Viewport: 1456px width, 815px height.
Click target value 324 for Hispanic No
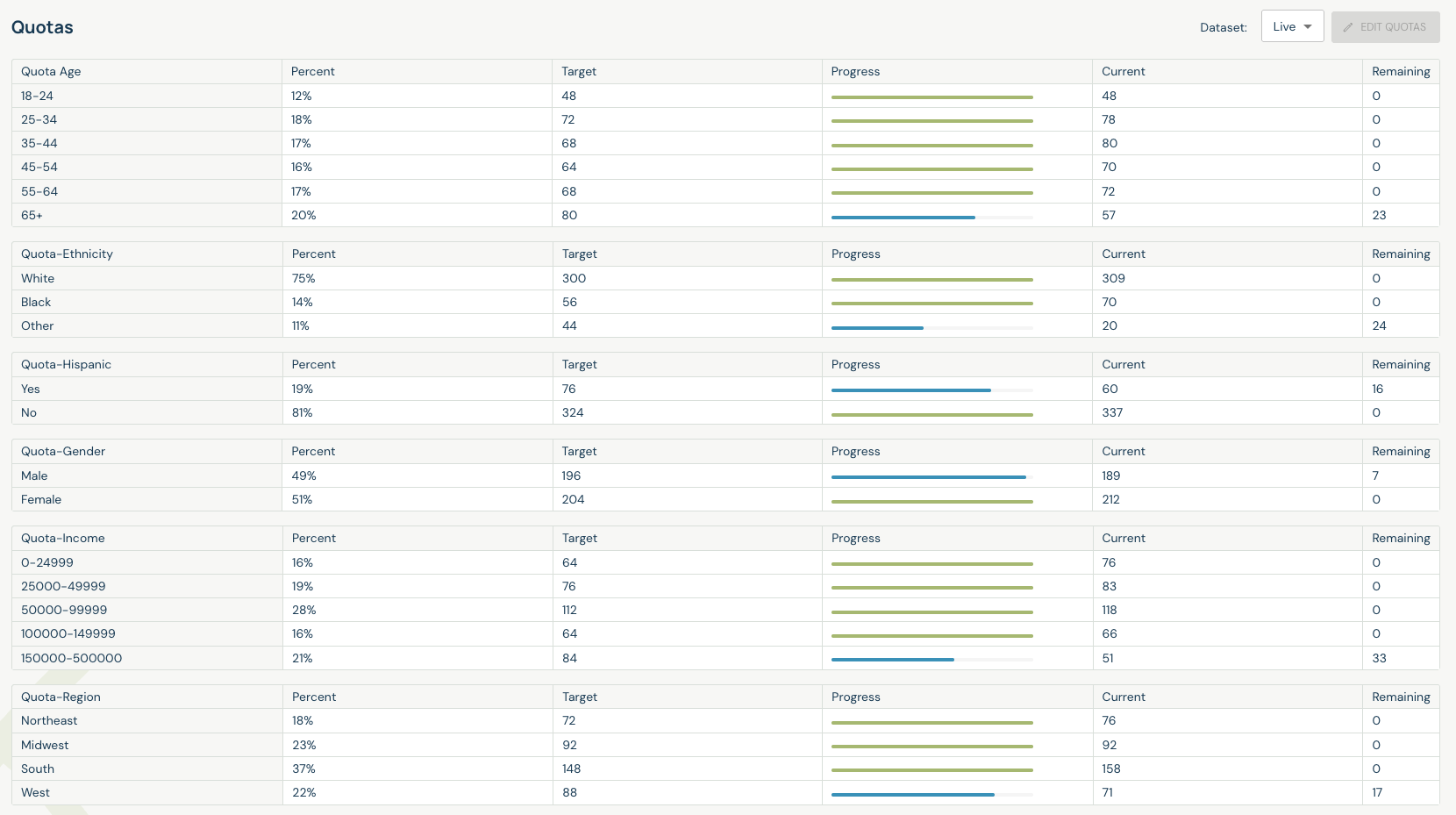[573, 412]
